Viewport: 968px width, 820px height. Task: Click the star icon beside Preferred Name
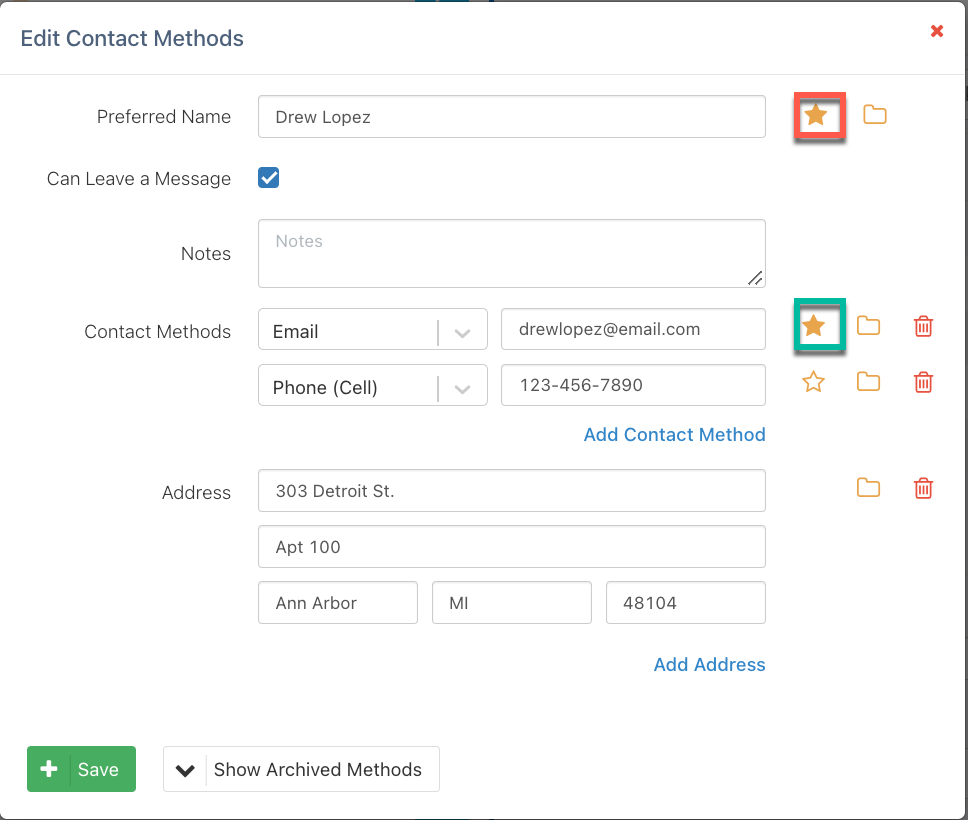[816, 115]
